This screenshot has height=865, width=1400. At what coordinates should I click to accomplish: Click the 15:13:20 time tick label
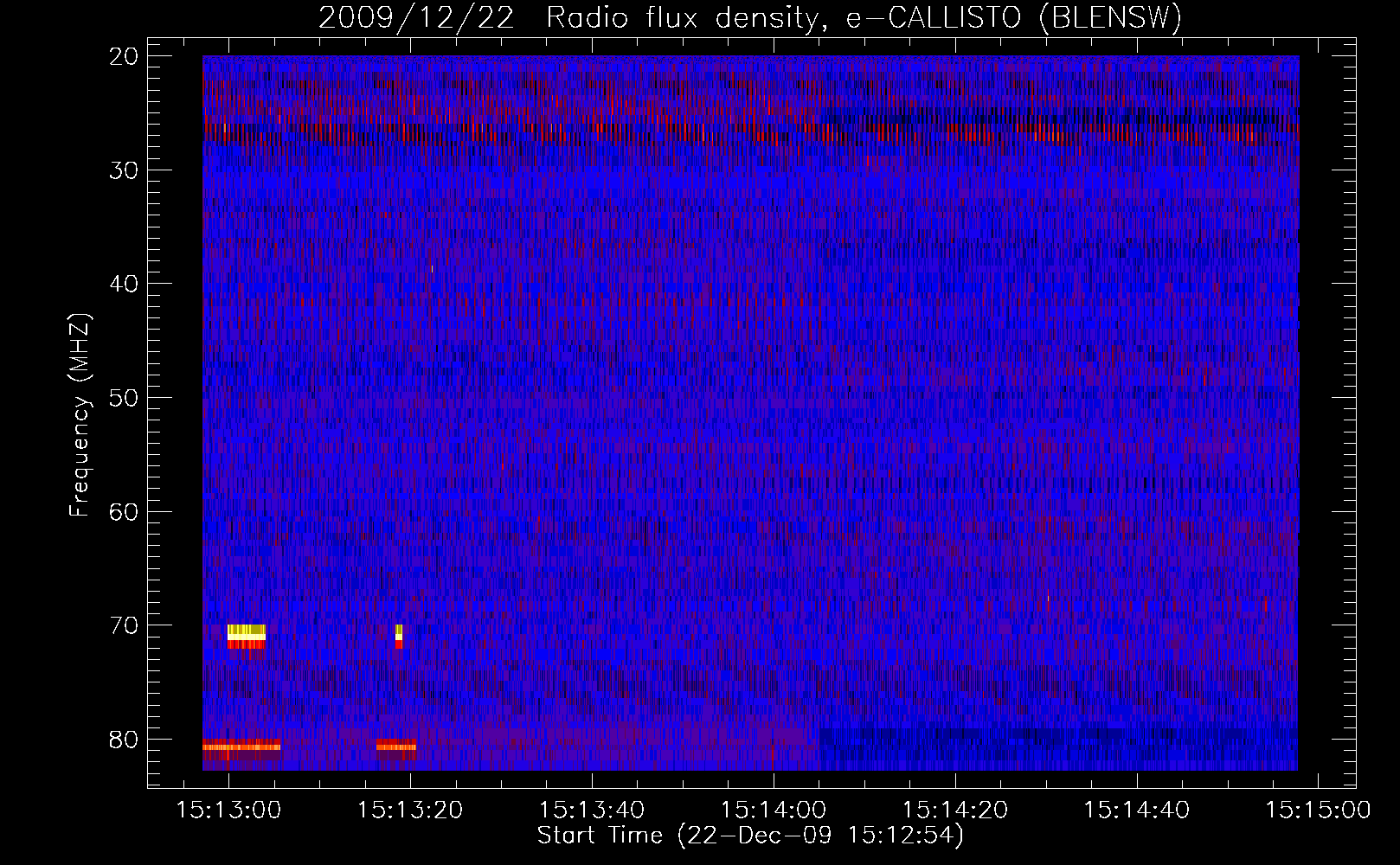(x=410, y=811)
